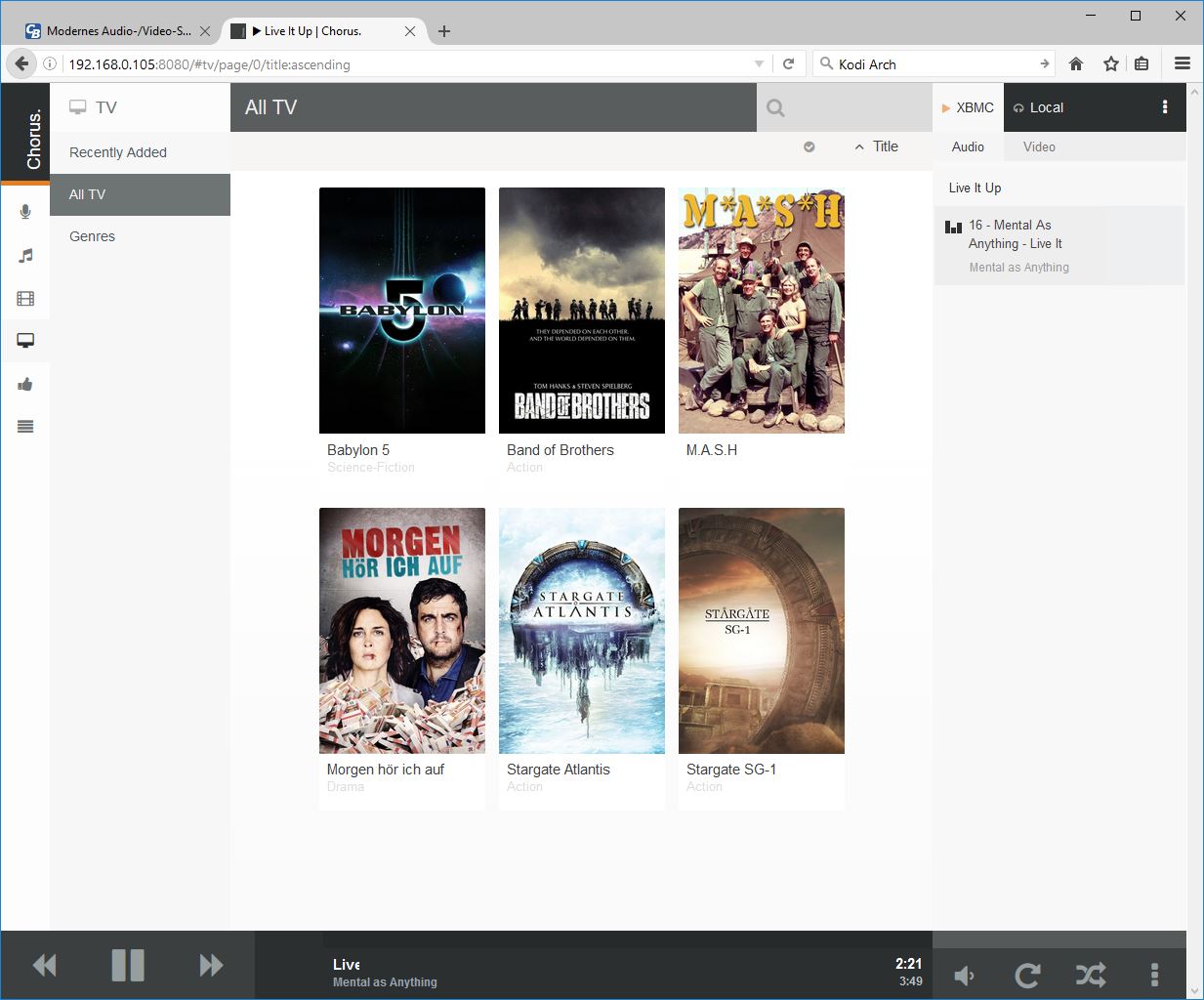This screenshot has width=1204, height=1000.
Task: Open the Stargate Atlantis poster
Action: (x=582, y=631)
